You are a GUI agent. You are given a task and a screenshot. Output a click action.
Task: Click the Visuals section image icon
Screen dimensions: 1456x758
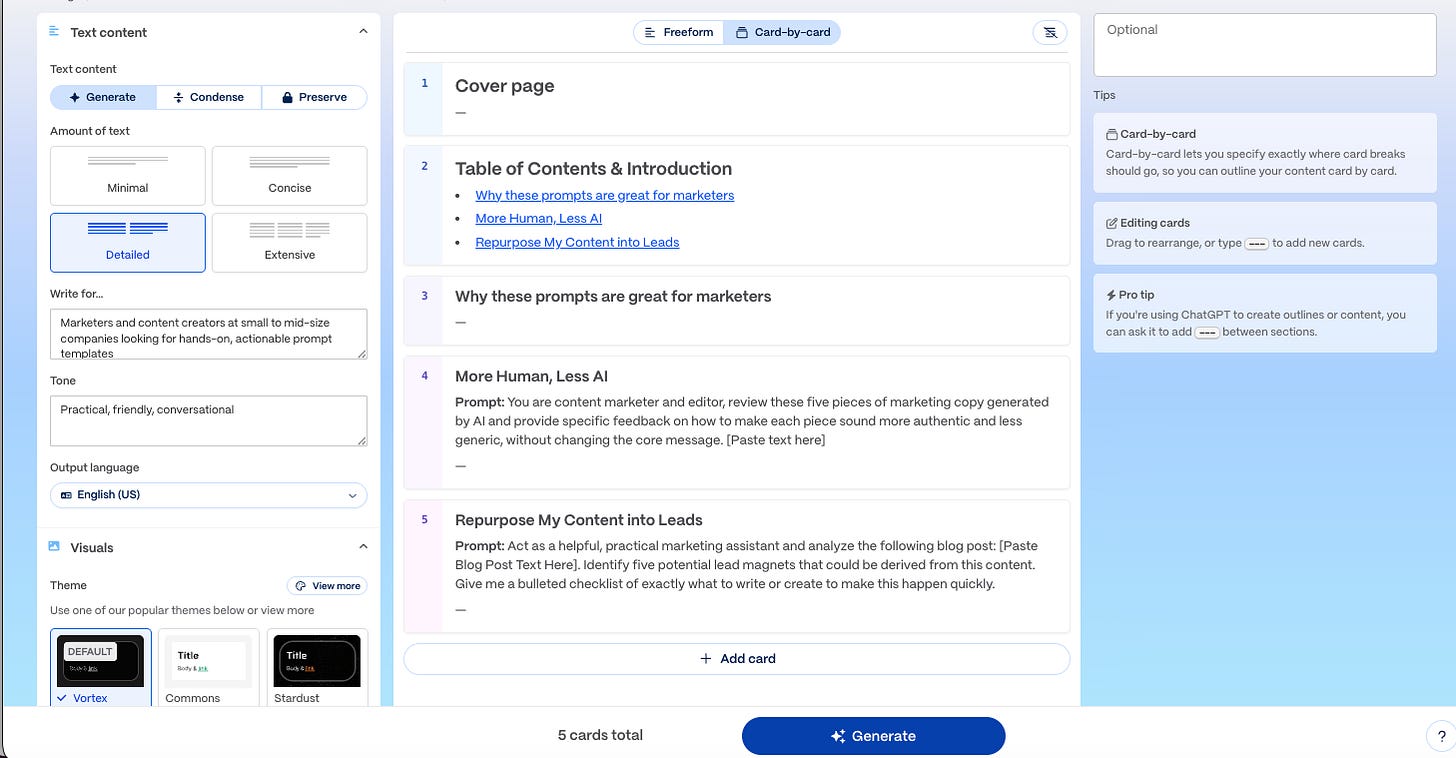(x=54, y=547)
